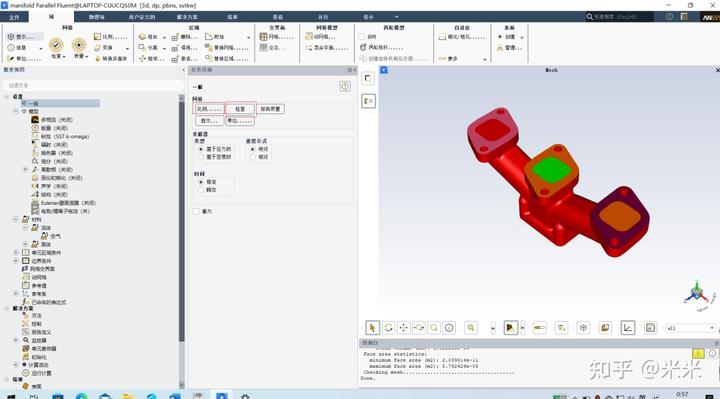This screenshot has height=399, width=720.
Task: Collapse the Materials tree node
Action: [x=16, y=219]
